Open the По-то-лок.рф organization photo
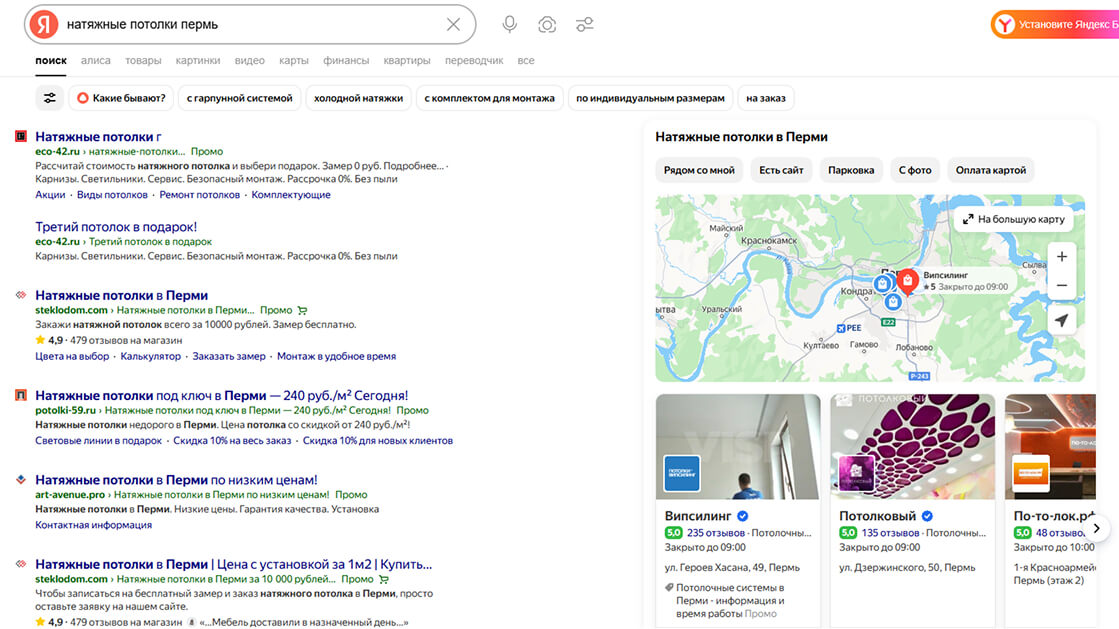This screenshot has width=1119, height=629. 1050,446
